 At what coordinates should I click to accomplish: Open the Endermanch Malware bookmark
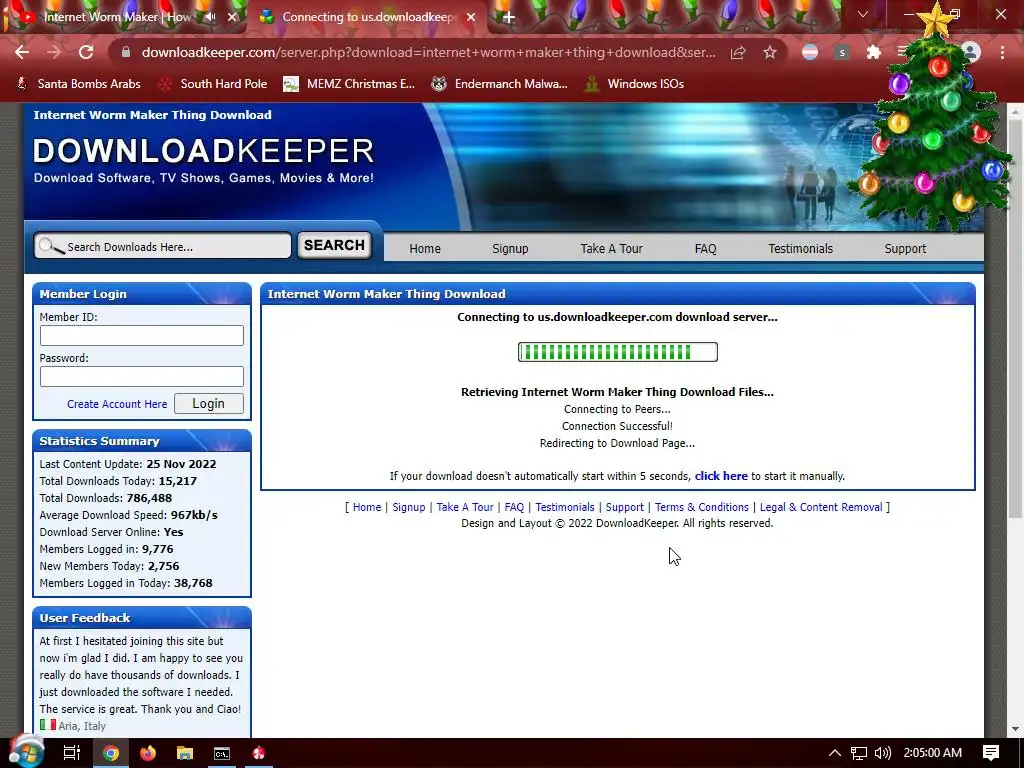click(x=500, y=84)
